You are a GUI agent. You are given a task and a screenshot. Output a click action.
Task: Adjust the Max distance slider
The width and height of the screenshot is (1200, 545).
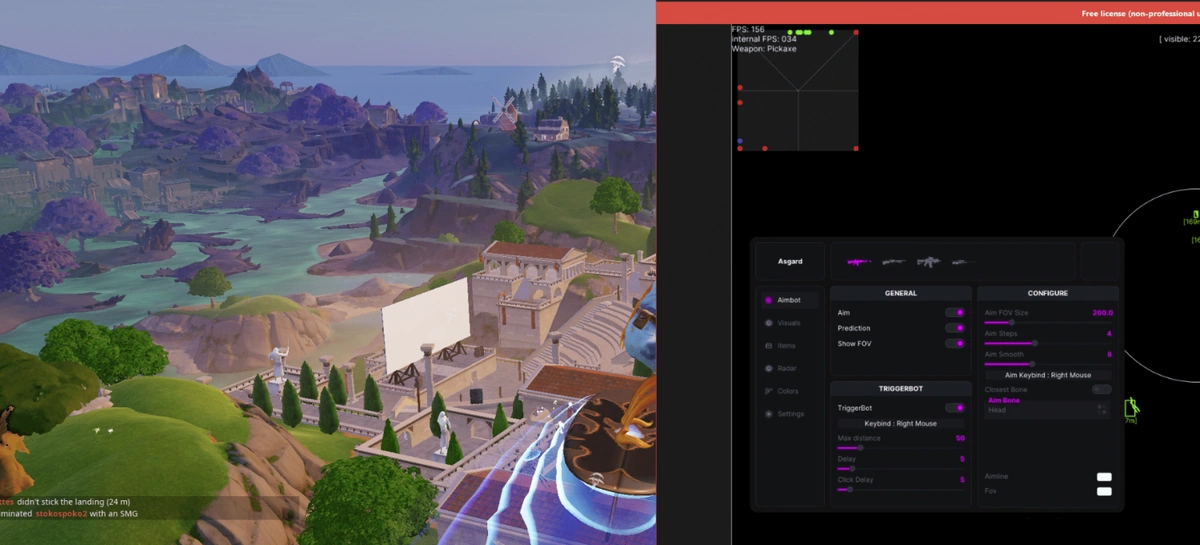click(901, 447)
